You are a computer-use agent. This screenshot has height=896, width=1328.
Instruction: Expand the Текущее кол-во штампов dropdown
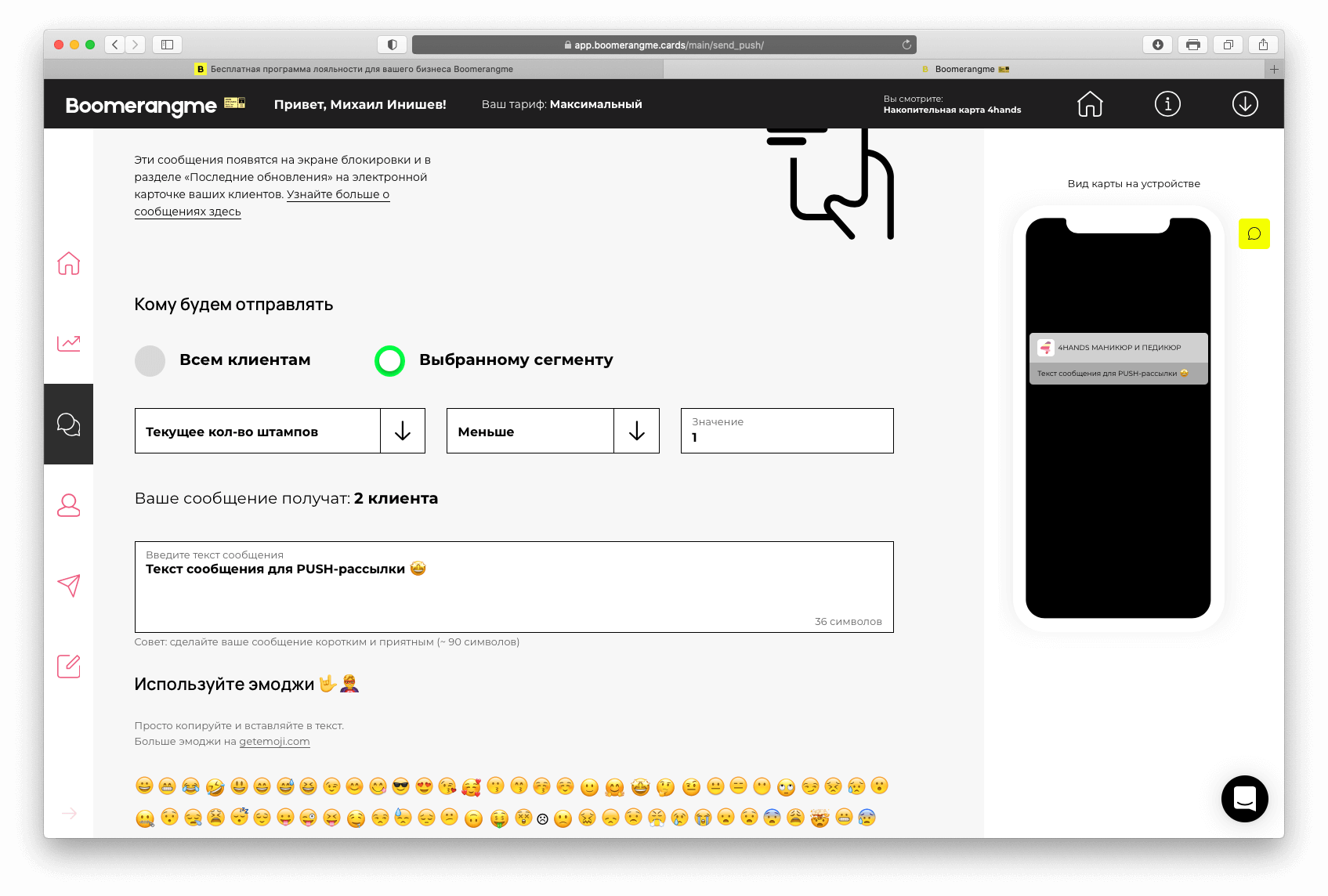[x=280, y=431]
